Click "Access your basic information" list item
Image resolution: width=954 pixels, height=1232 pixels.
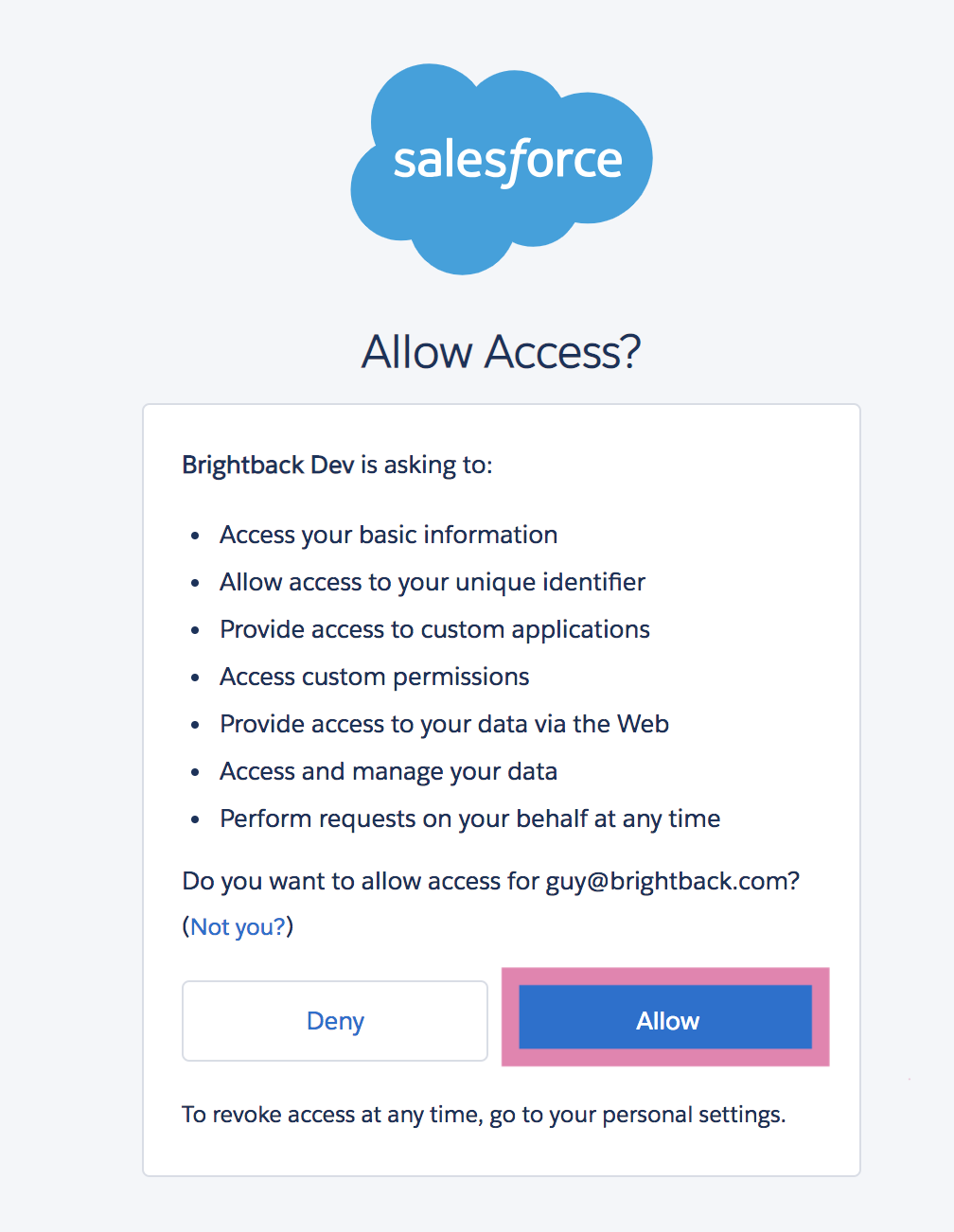(388, 535)
